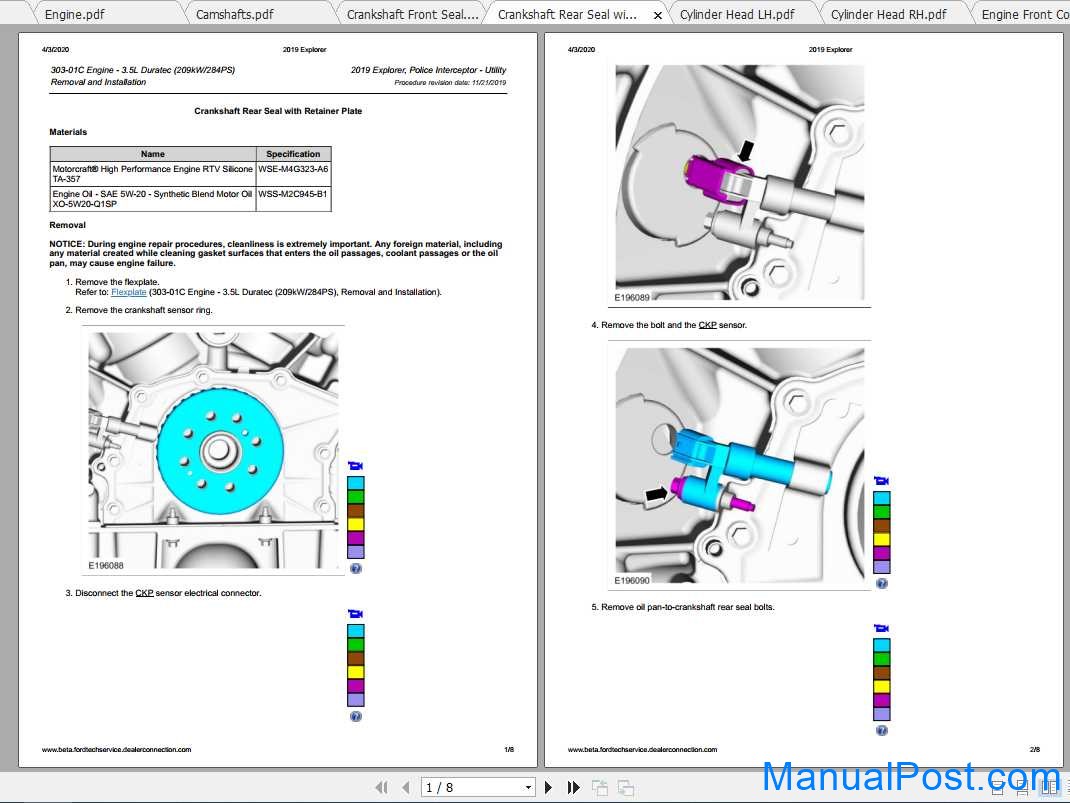Click the 'Removal' heading
The height and width of the screenshot is (803, 1070).
pyautogui.click(x=68, y=225)
